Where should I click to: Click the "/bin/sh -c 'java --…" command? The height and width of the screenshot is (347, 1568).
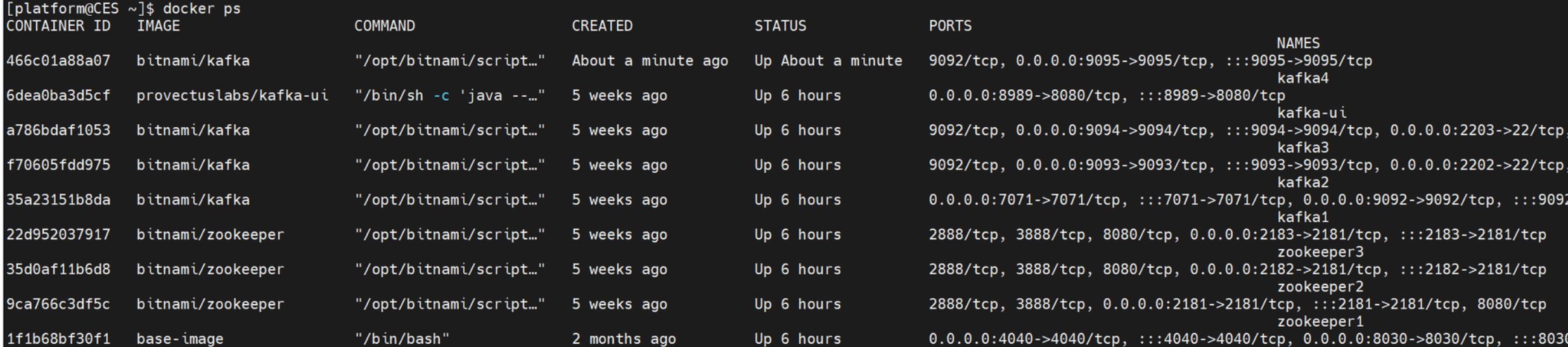click(450, 96)
